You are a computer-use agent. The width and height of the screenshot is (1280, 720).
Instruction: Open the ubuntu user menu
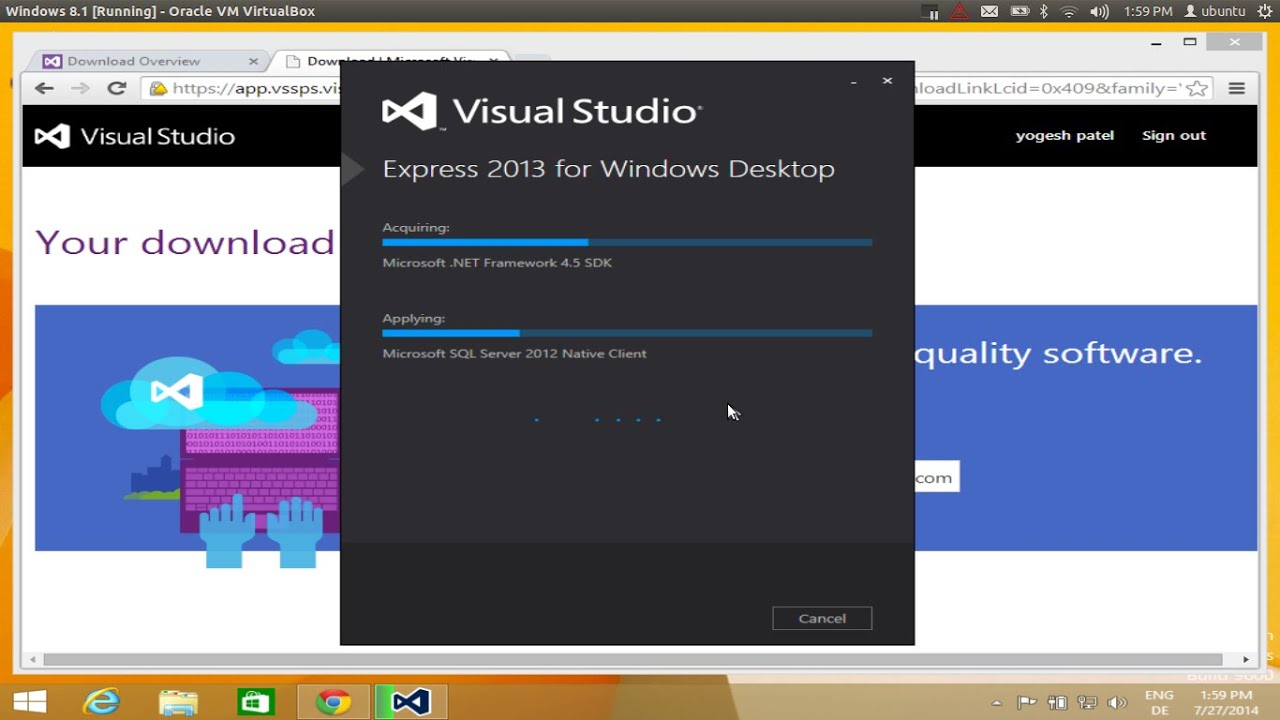1214,11
